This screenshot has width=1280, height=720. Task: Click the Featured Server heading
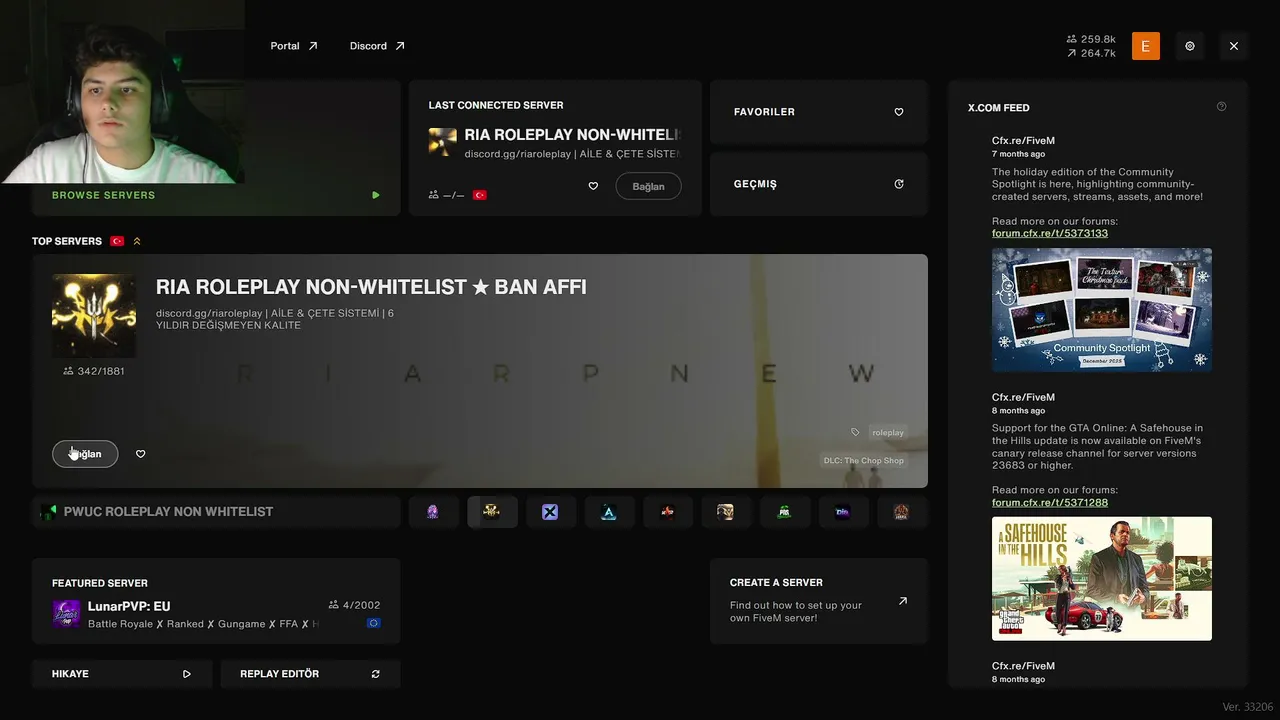(x=100, y=583)
